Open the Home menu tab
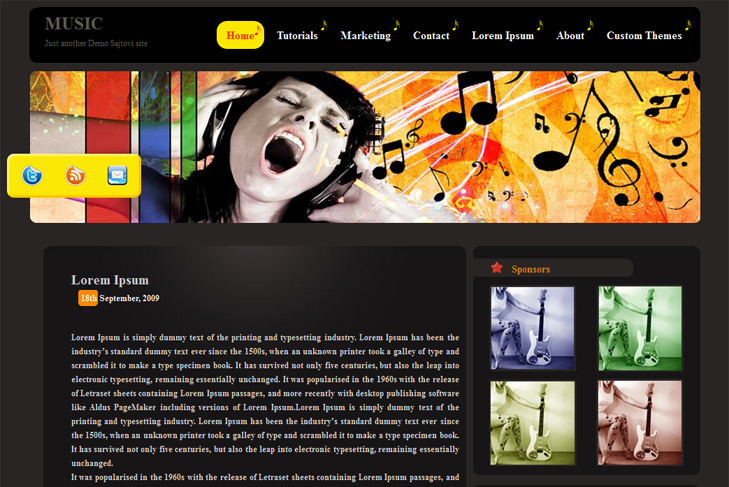 240,35
